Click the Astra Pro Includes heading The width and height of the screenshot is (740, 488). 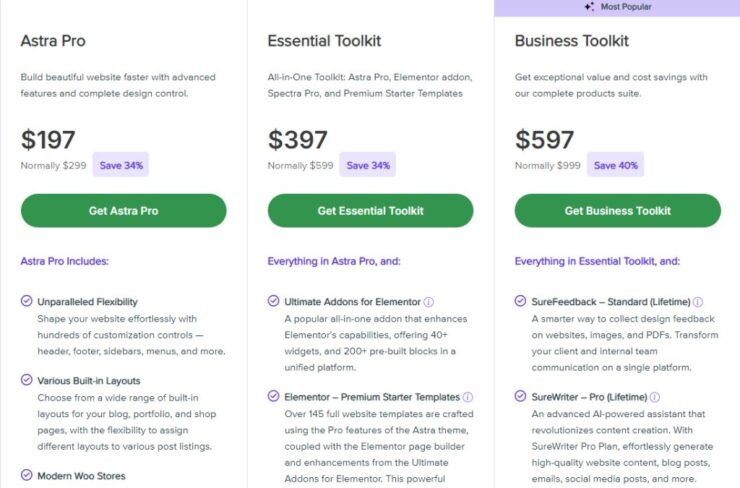tap(65, 261)
